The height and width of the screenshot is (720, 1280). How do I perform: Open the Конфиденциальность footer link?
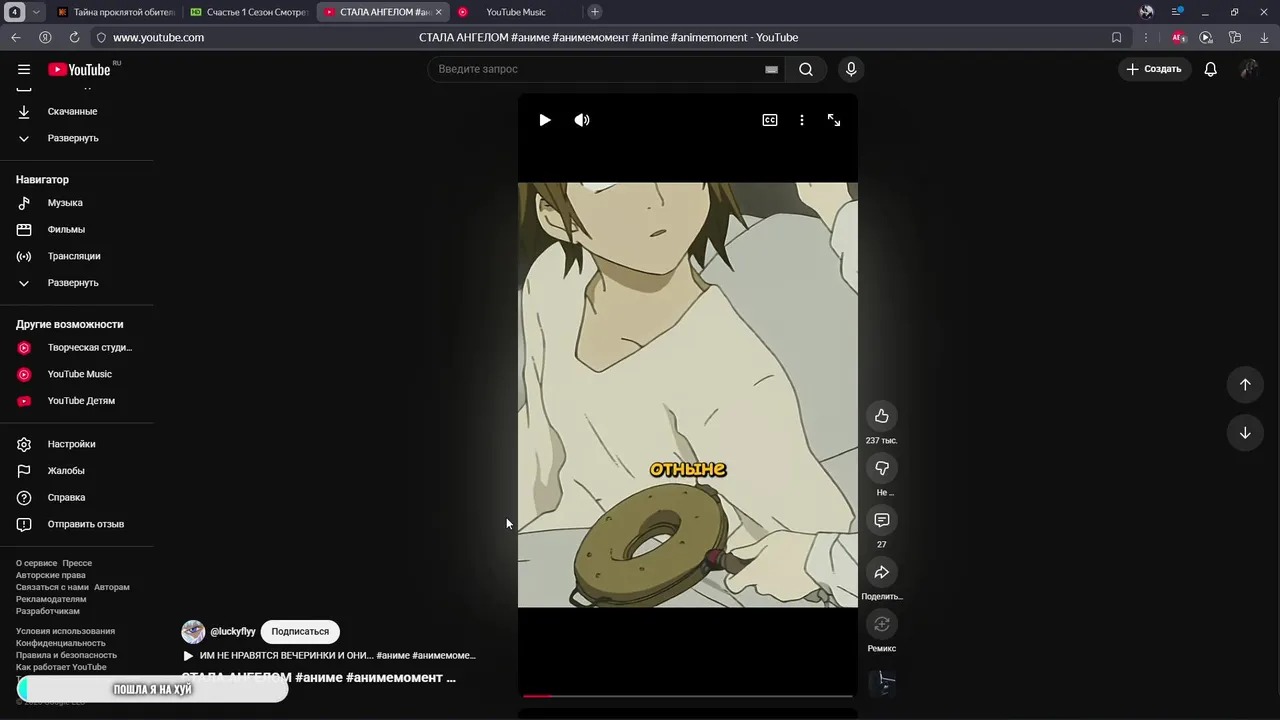tap(61, 643)
